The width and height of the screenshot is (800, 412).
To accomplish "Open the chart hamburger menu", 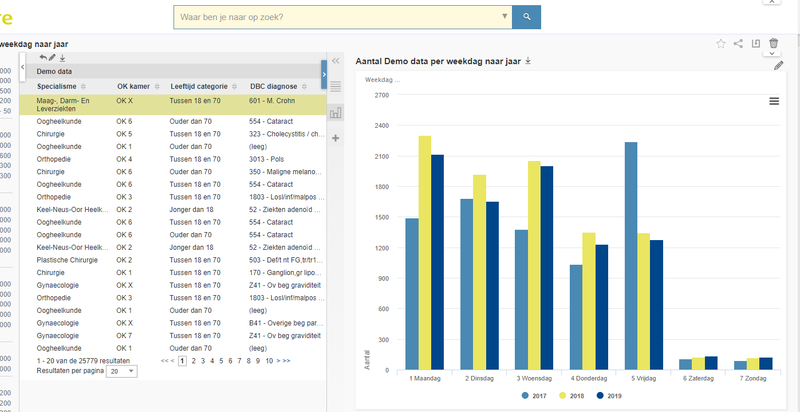I will (x=773, y=101).
